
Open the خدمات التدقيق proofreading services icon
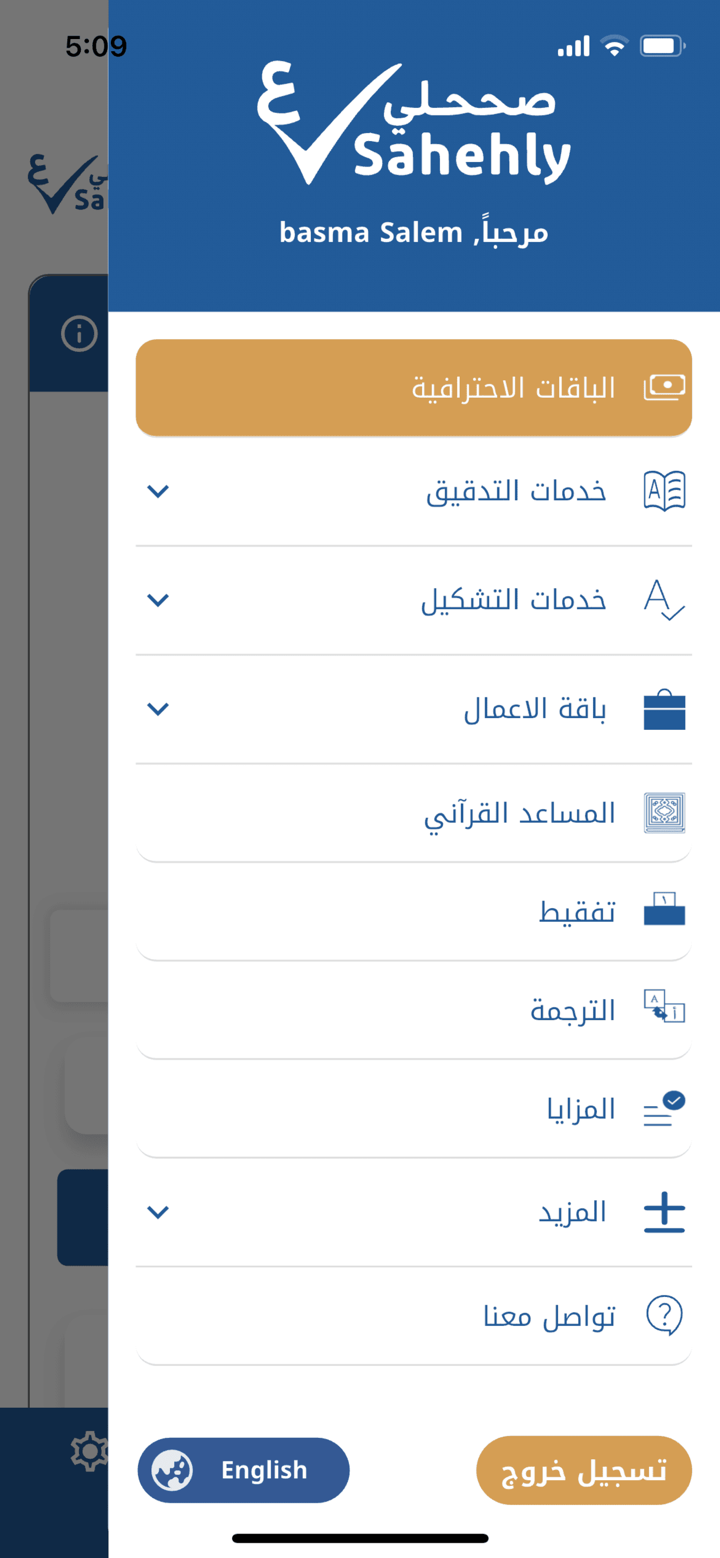pyautogui.click(x=663, y=489)
